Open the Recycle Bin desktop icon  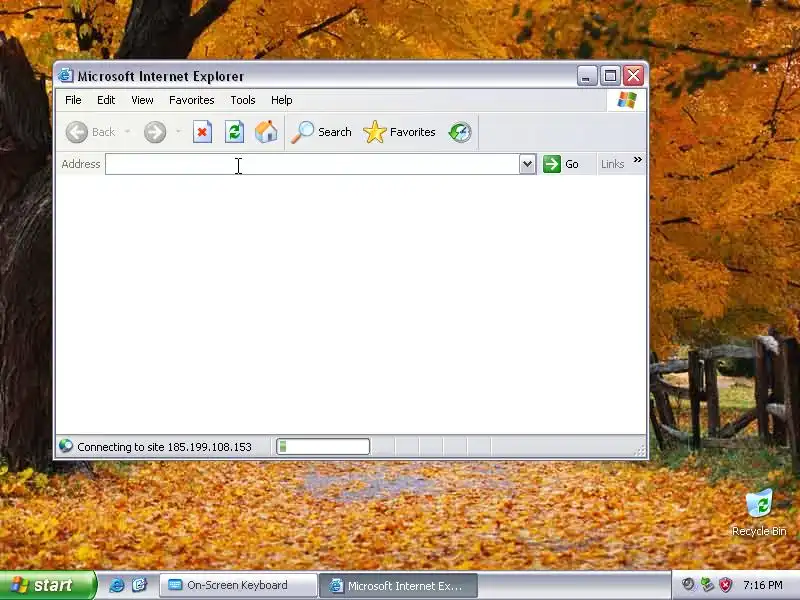tap(759, 513)
